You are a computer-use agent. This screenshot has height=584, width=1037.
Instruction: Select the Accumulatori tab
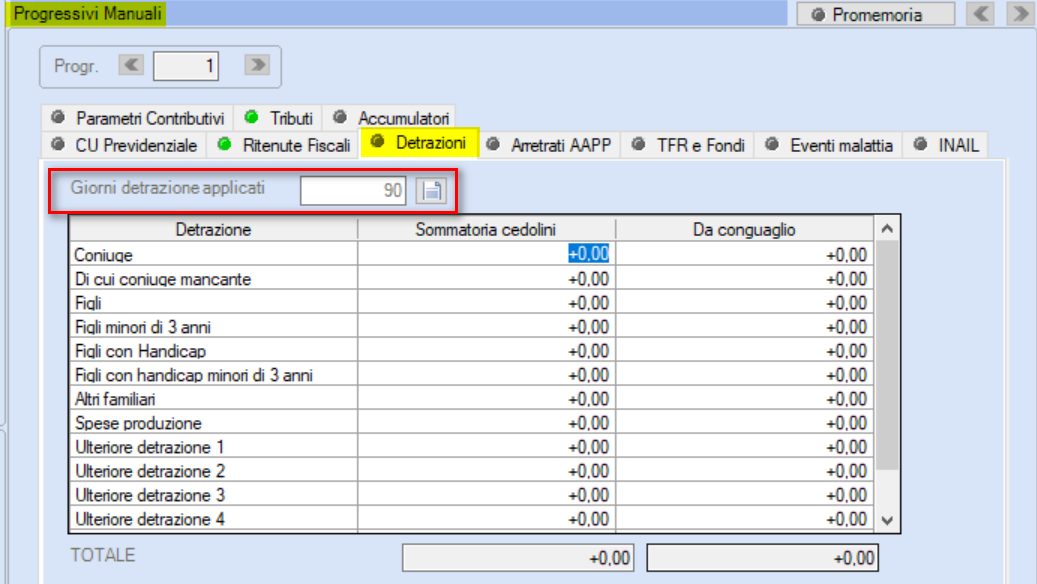pyautogui.click(x=391, y=118)
